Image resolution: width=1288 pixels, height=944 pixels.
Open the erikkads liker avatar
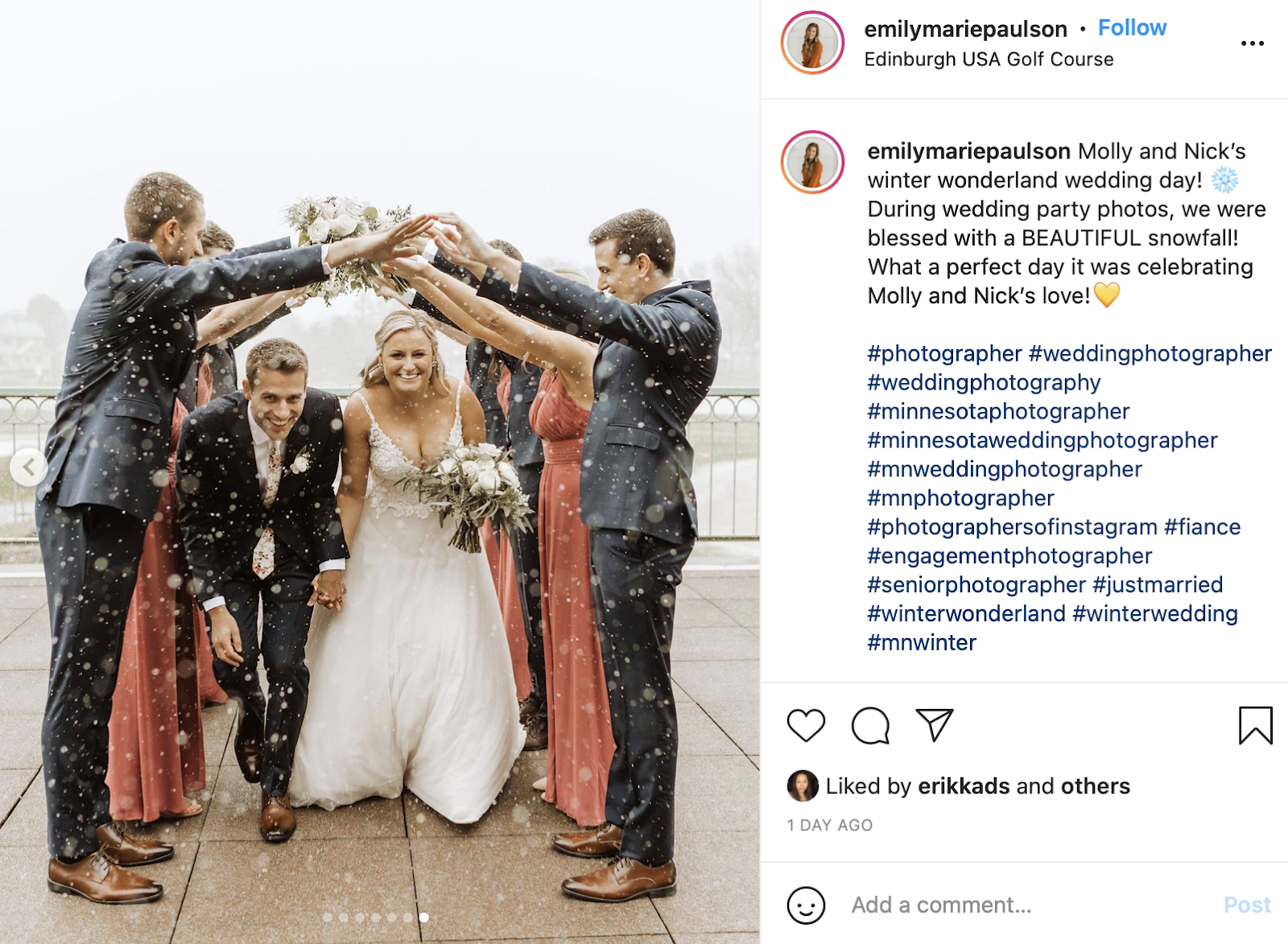pos(802,786)
